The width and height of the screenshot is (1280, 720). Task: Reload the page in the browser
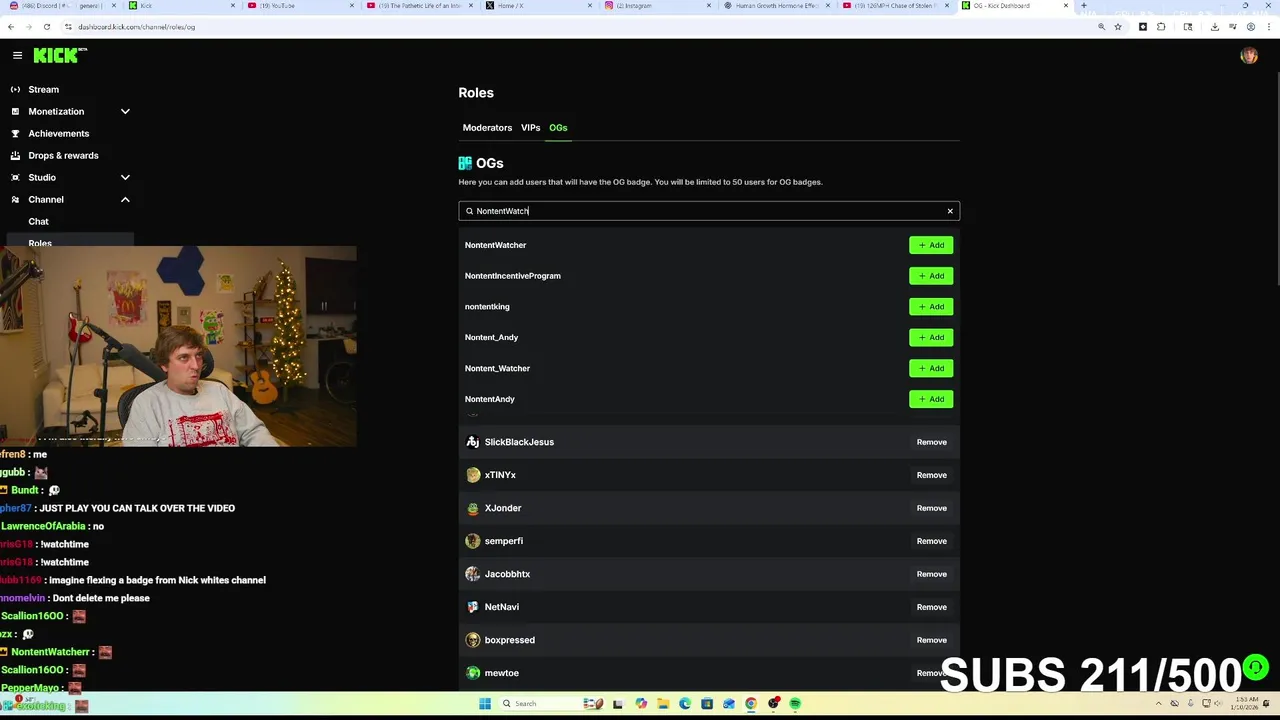click(x=46, y=27)
